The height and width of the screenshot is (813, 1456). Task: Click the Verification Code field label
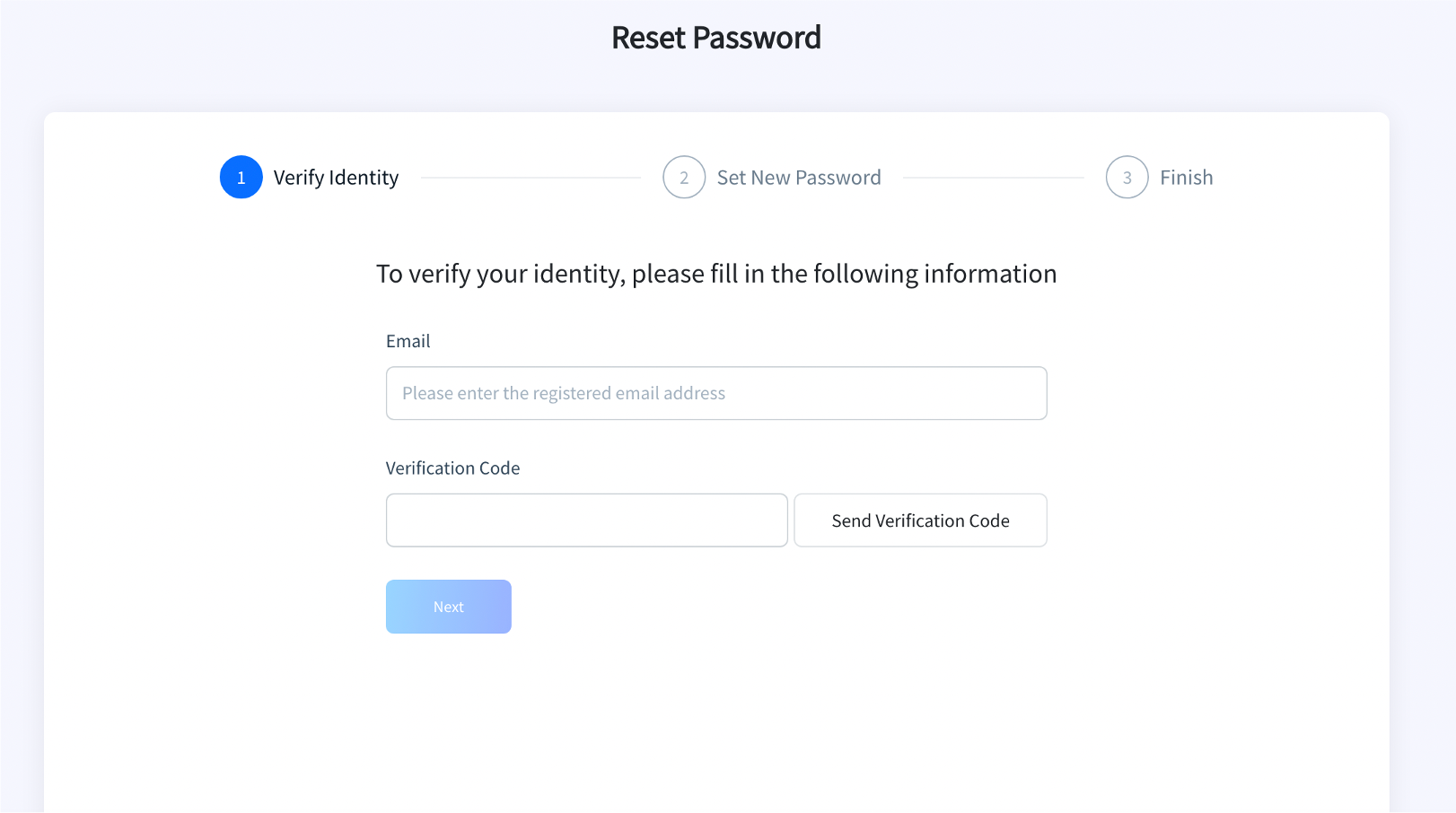coord(453,468)
